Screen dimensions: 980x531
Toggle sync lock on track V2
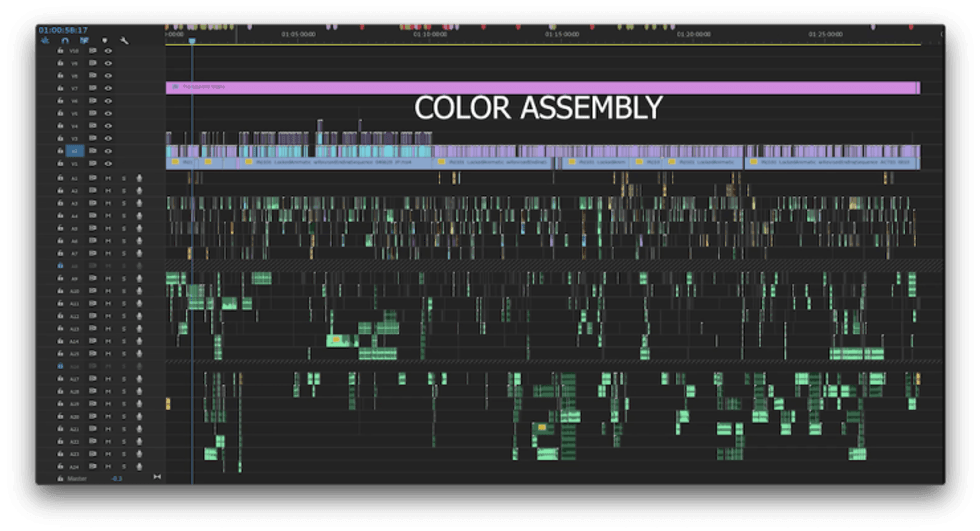92,151
